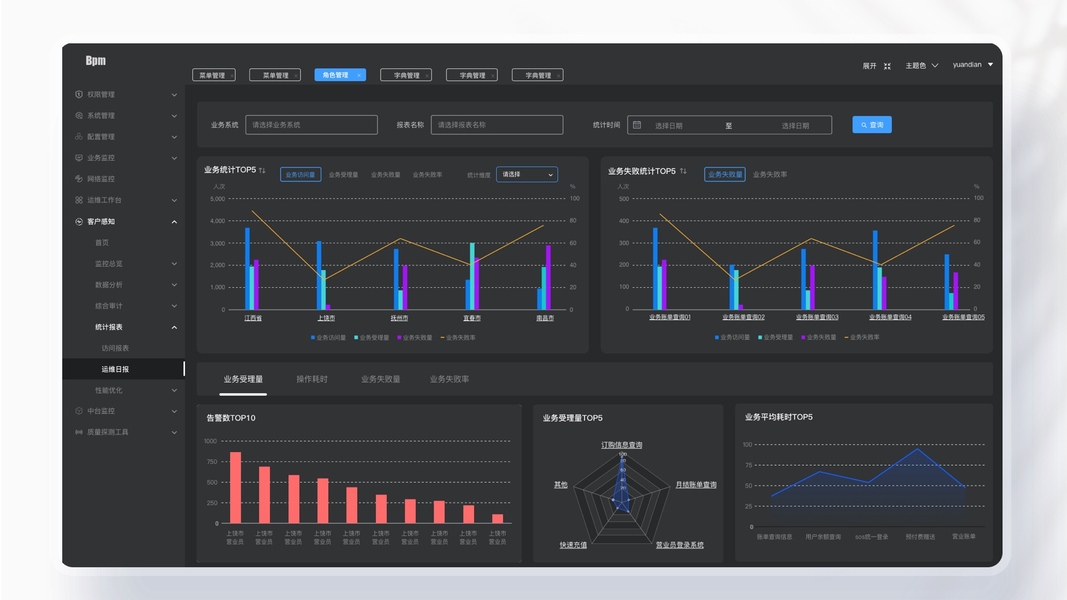
Task: Click the 权限管理 shield icon in sidebar
Action: [x=79, y=95]
